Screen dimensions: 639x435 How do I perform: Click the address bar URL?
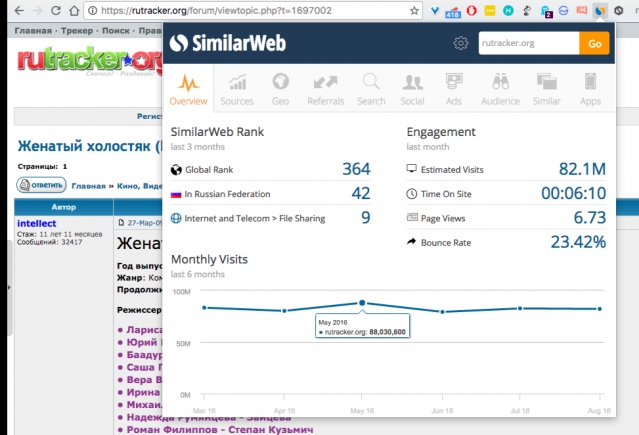(x=216, y=11)
